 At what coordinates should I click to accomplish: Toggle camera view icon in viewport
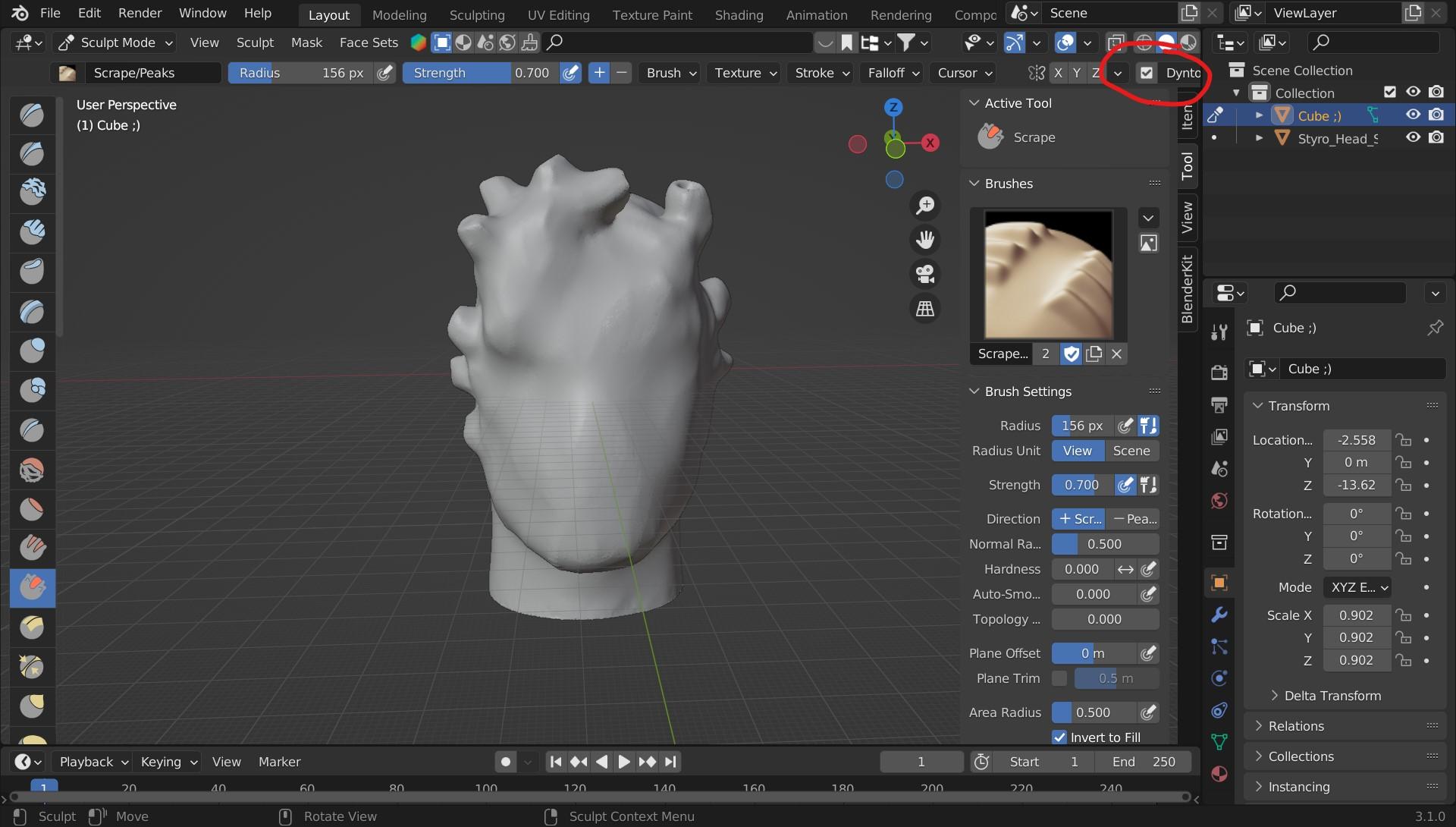click(925, 274)
